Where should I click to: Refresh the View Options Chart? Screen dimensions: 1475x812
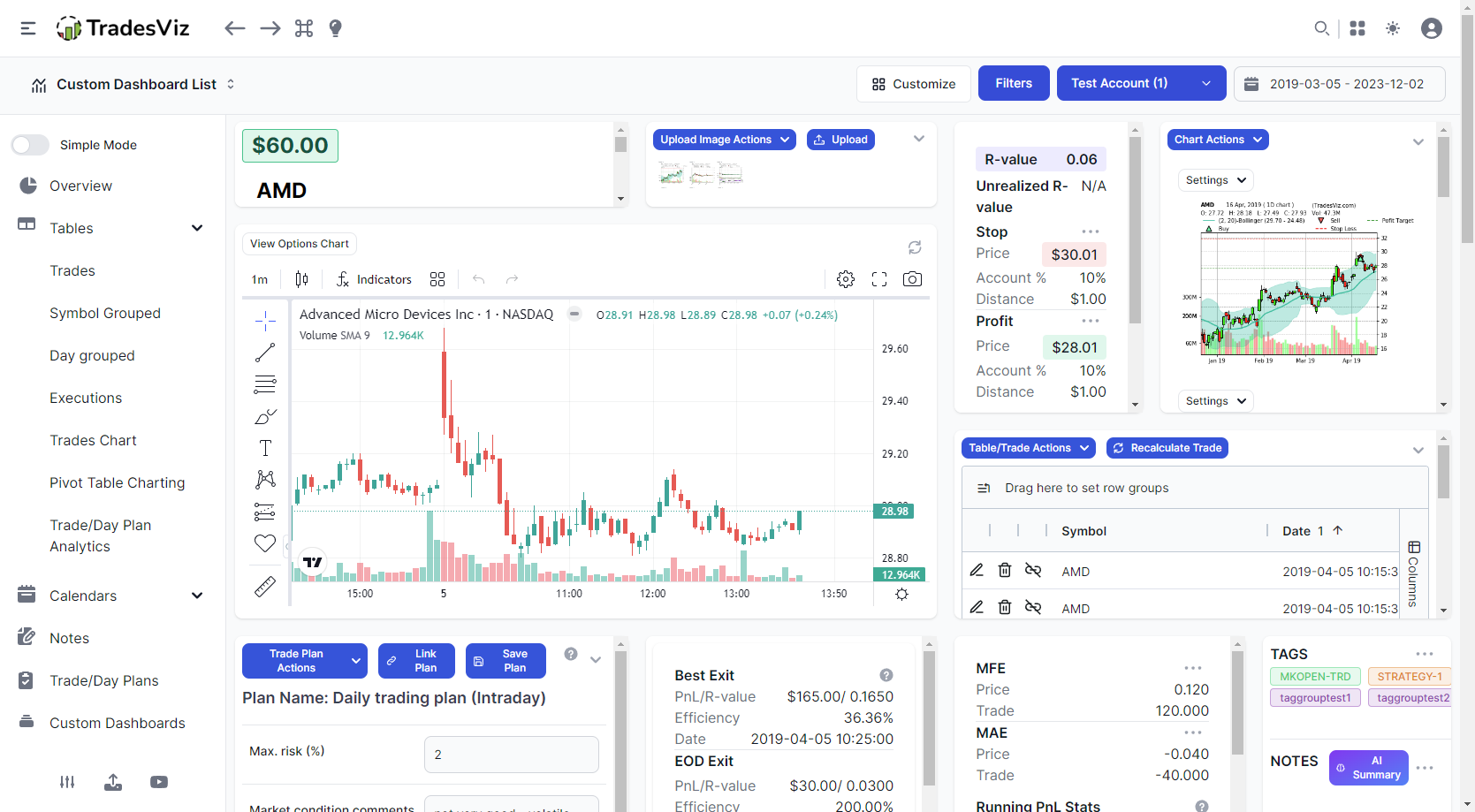915,247
